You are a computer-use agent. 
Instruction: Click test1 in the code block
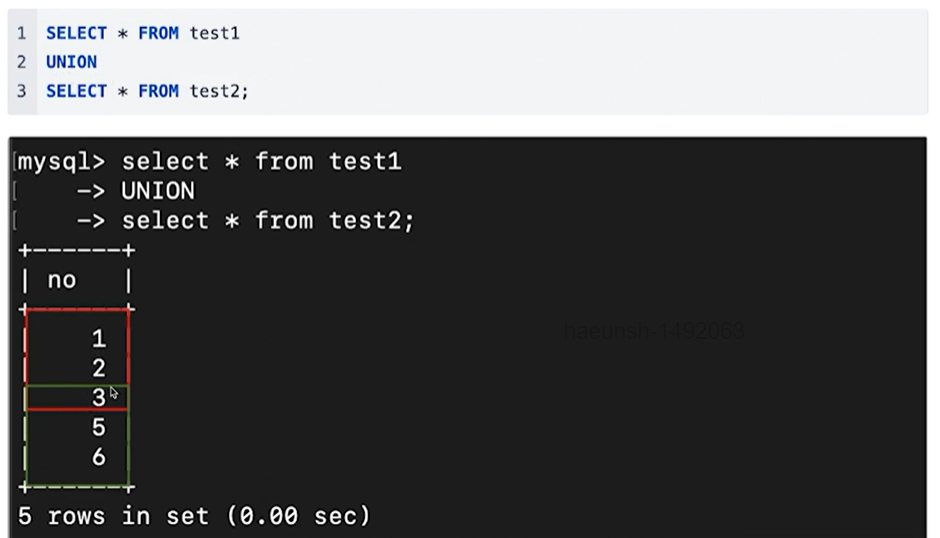215,33
